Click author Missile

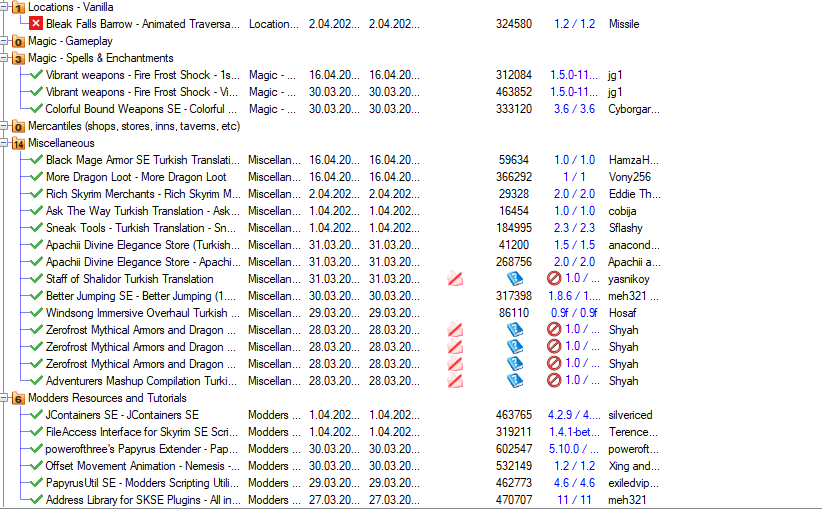(624, 24)
